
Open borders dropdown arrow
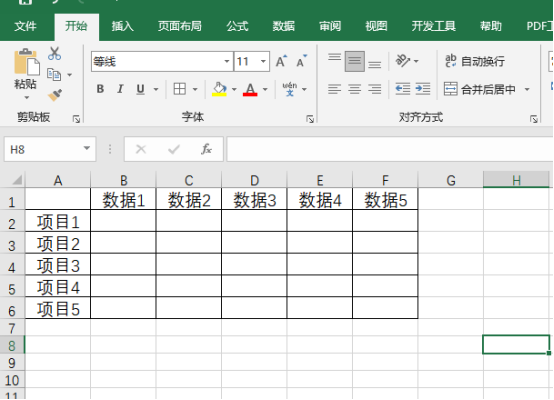click(x=195, y=89)
